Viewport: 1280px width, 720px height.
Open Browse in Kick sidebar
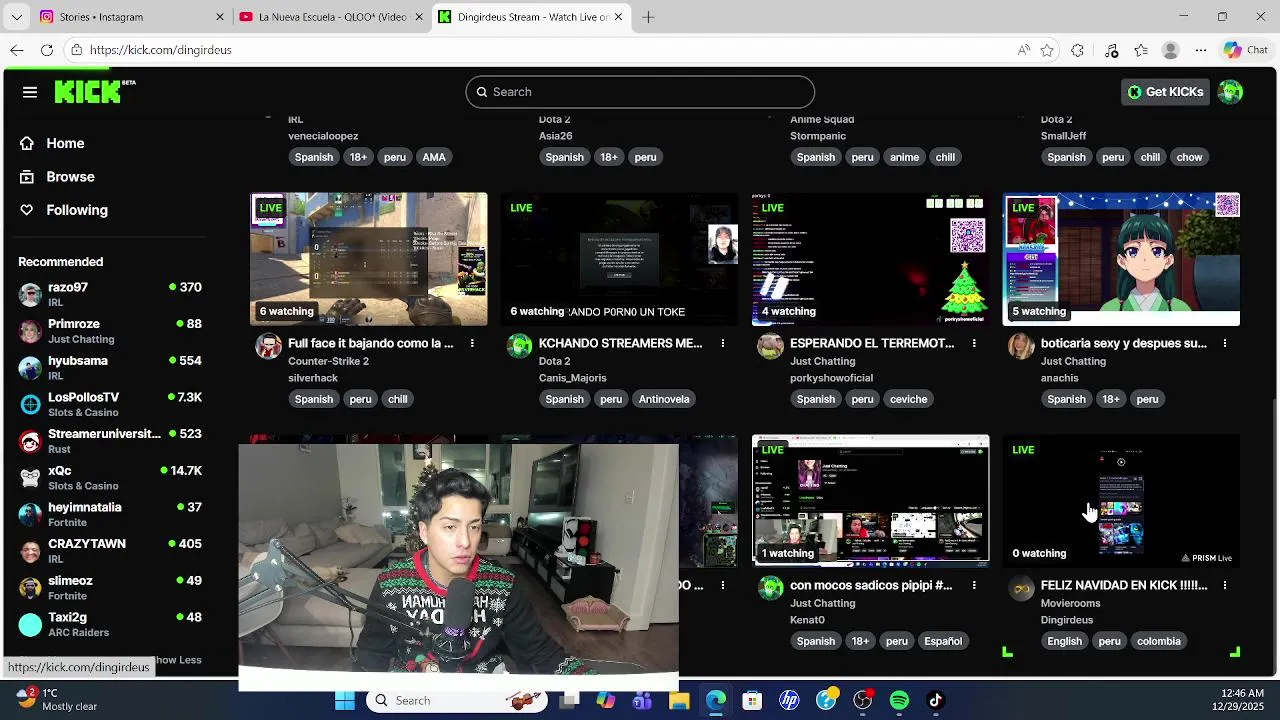click(70, 176)
